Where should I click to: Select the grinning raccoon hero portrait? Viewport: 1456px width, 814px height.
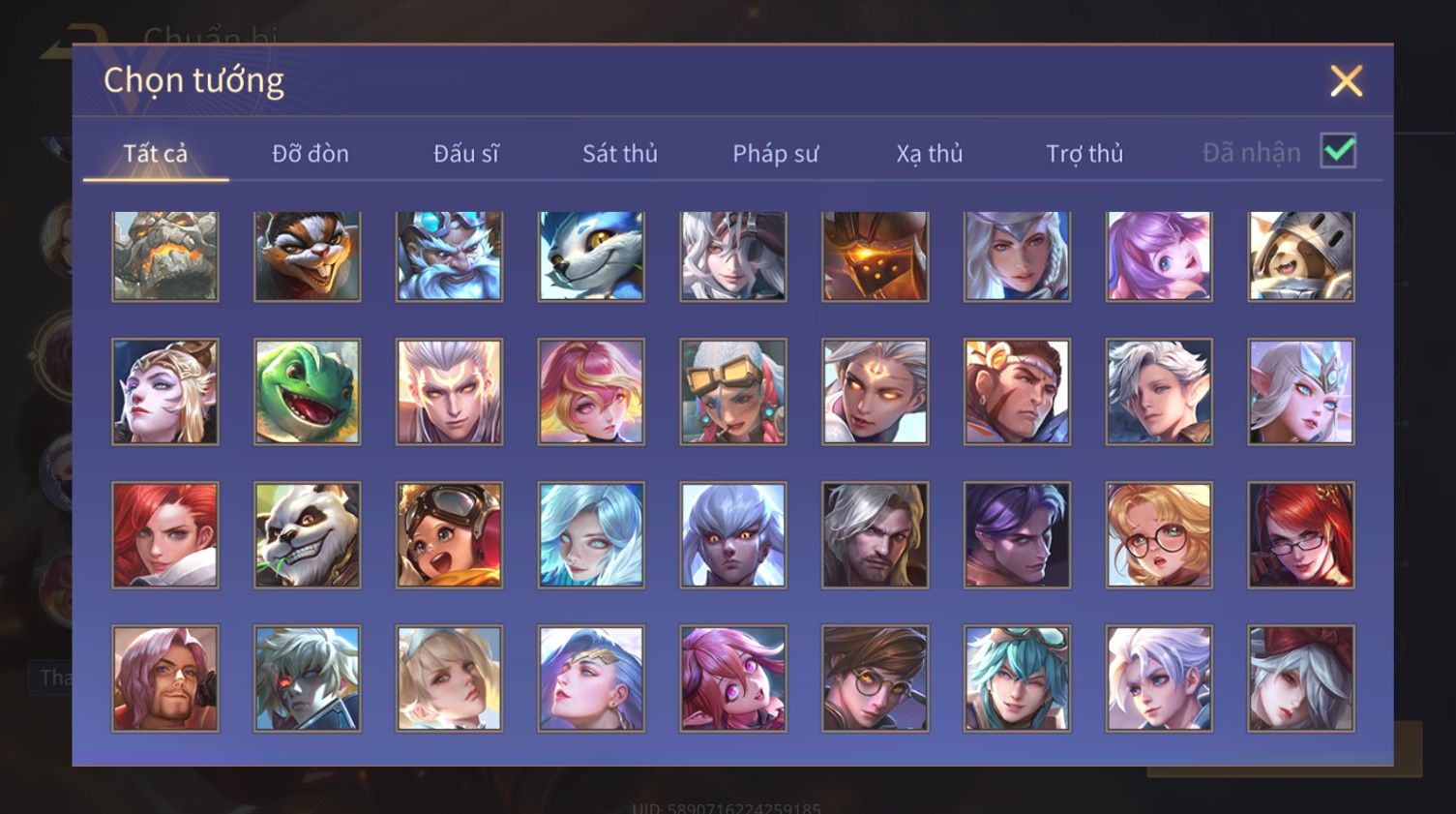coord(308,256)
